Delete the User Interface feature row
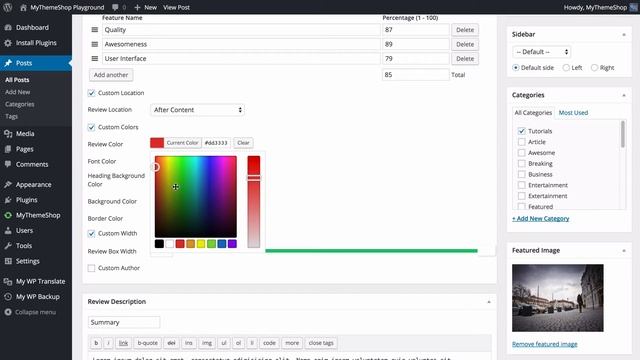Viewport: 640px width, 360px height. (x=465, y=58)
